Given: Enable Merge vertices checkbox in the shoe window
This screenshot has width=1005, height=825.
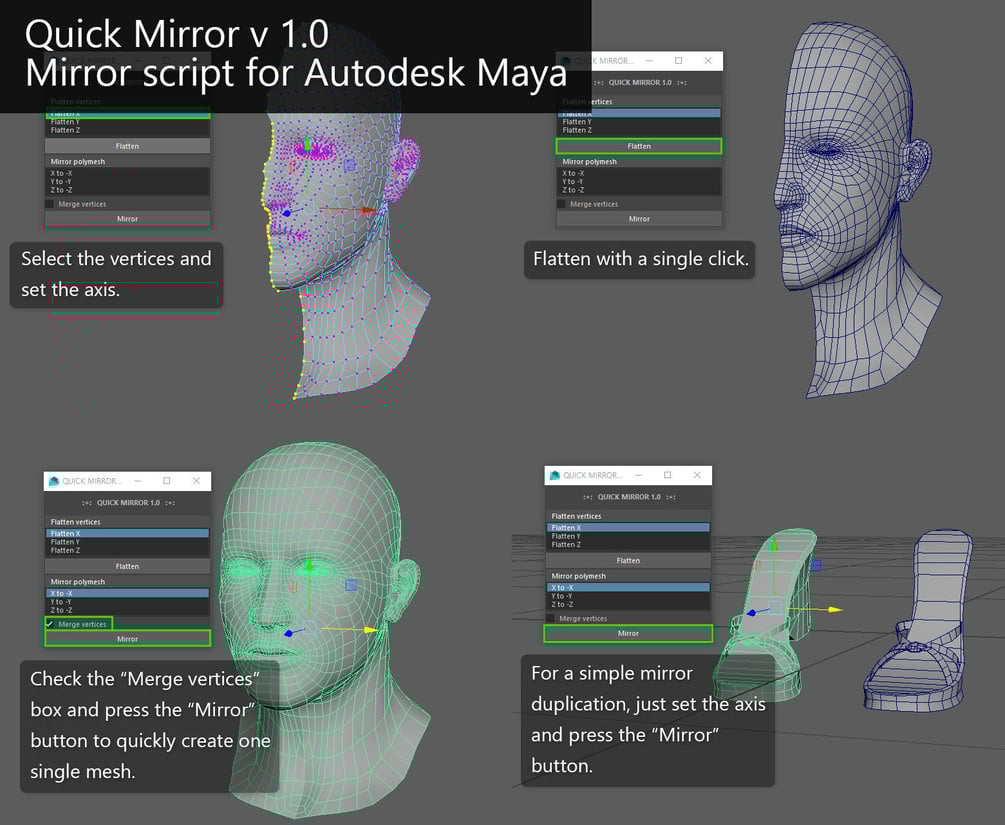Looking at the screenshot, I should tap(551, 618).
